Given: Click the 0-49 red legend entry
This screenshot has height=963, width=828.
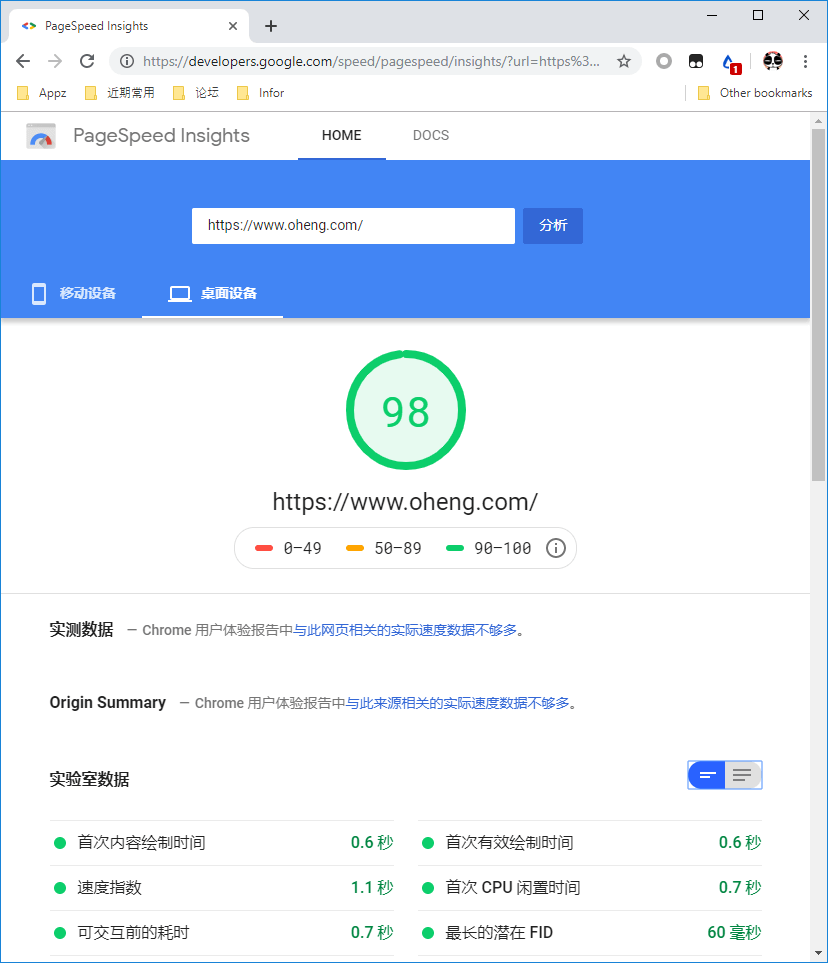Looking at the screenshot, I should [x=288, y=548].
